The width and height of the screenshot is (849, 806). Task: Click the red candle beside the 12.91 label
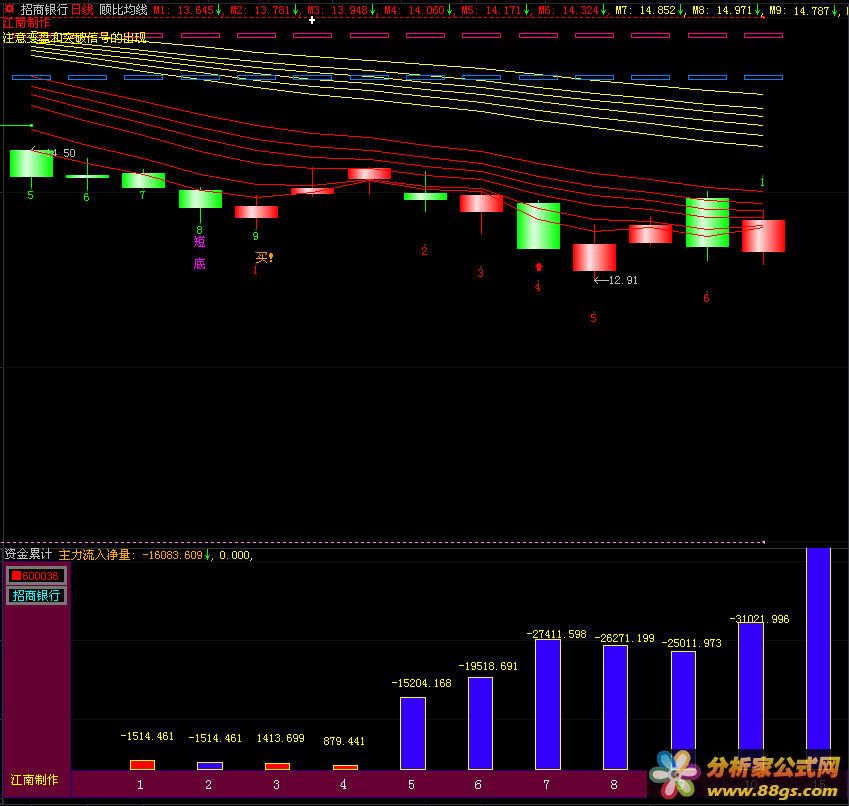(x=594, y=257)
